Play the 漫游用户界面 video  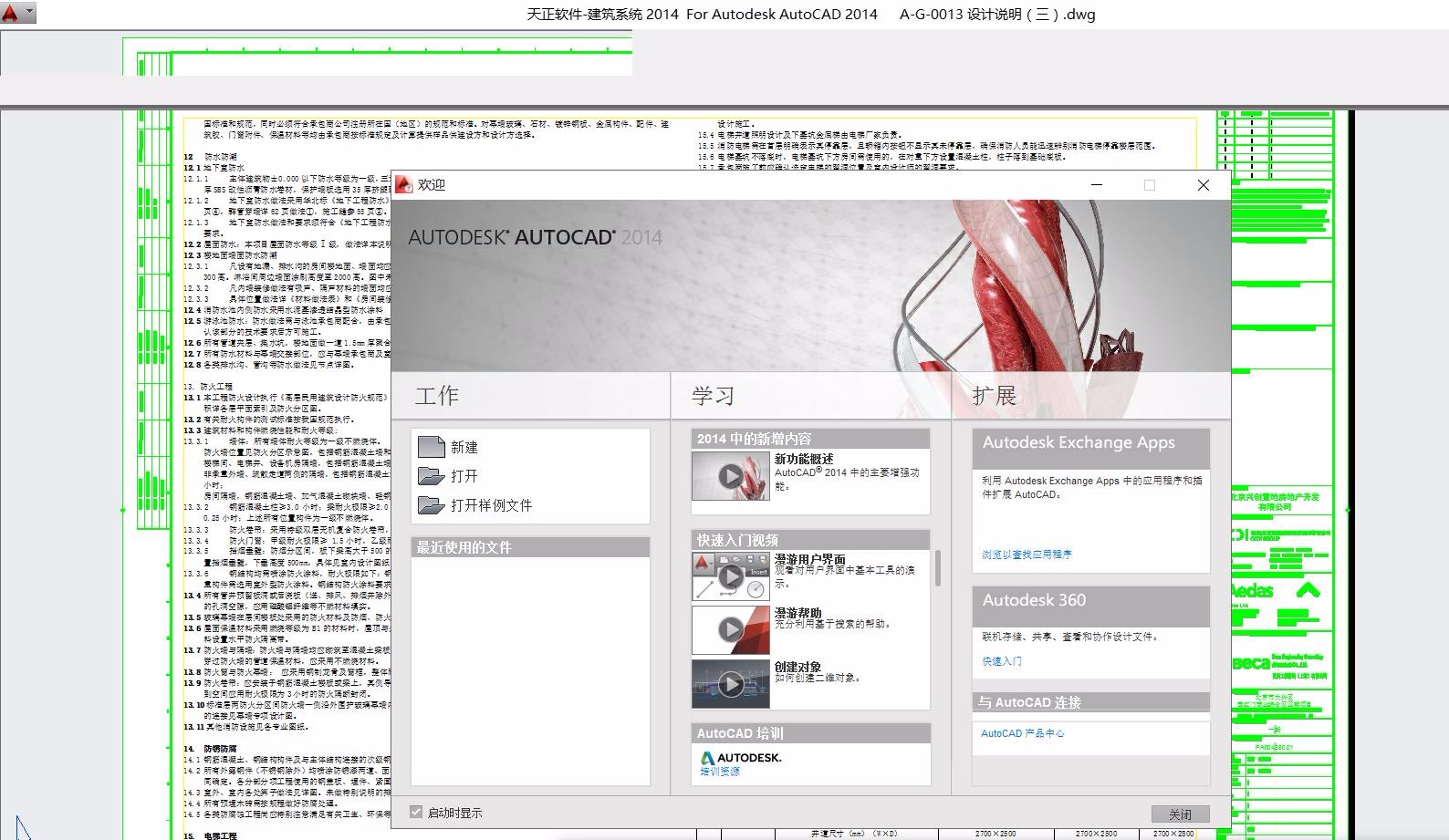[x=730, y=576]
